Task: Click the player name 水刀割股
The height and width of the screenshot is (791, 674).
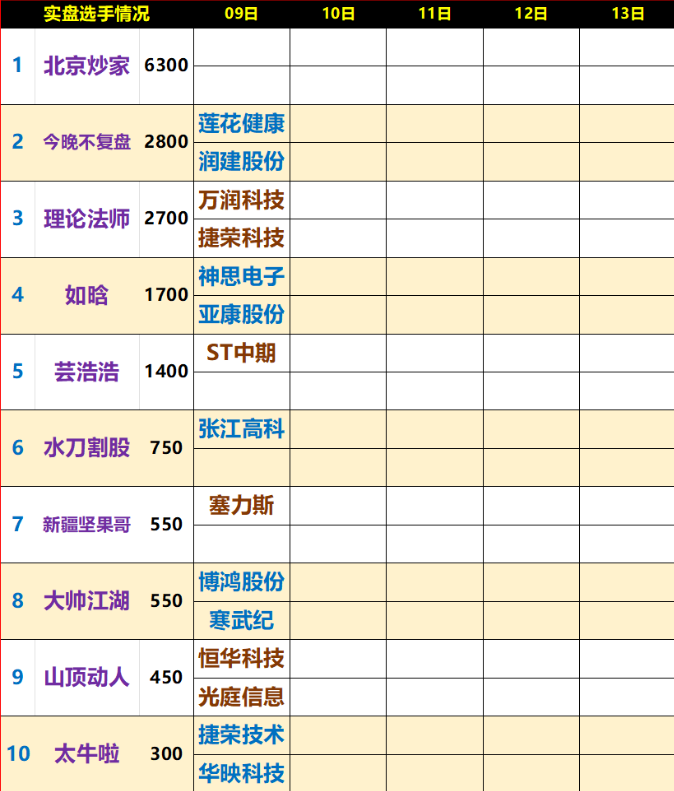Action: 87,448
